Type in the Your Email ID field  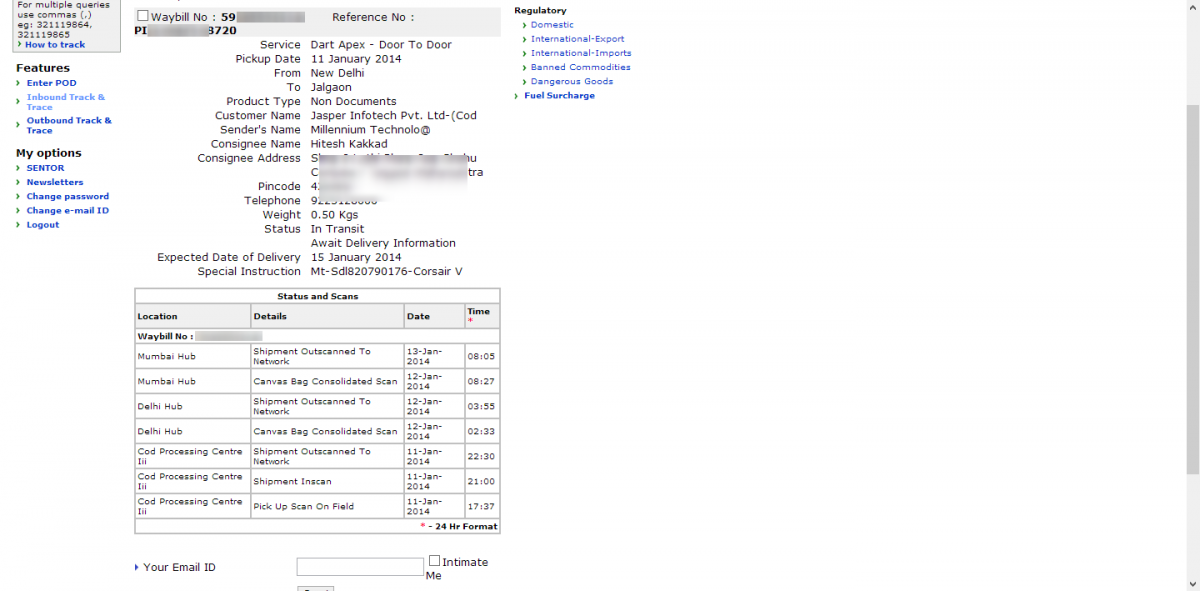[360, 567]
